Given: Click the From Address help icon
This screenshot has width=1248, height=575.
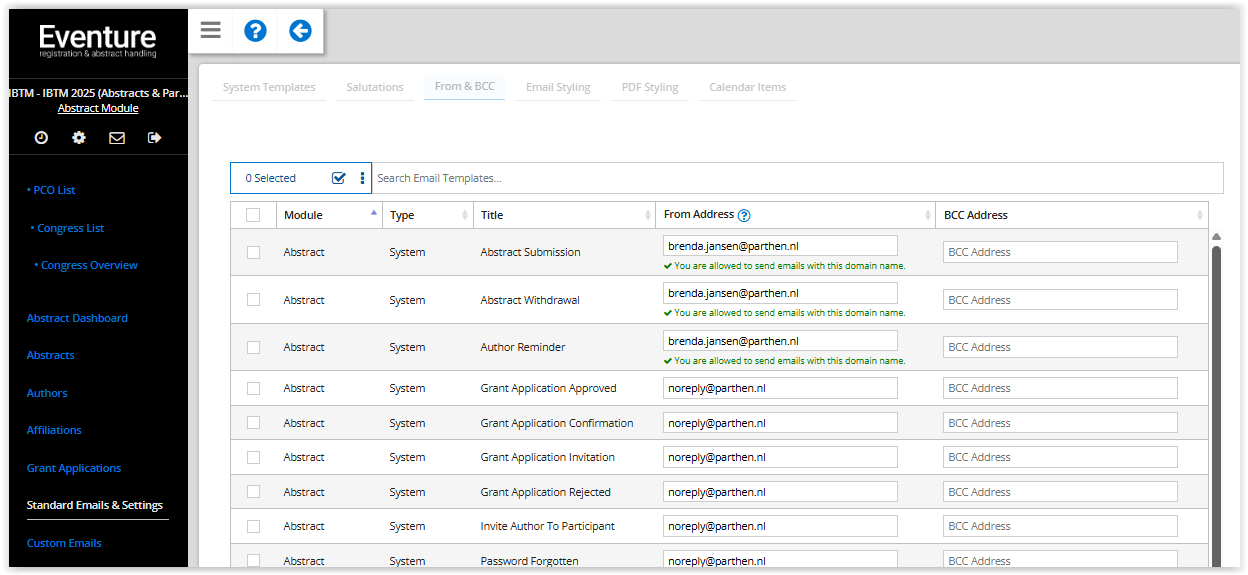Looking at the screenshot, I should click(x=744, y=215).
